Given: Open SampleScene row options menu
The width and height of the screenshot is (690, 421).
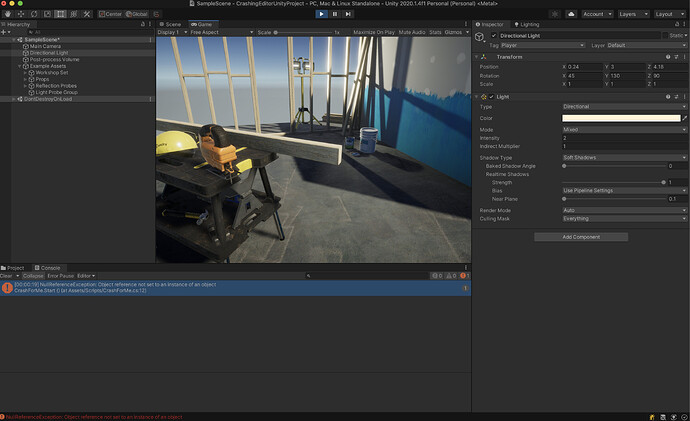Looking at the screenshot, I should 150,40.
